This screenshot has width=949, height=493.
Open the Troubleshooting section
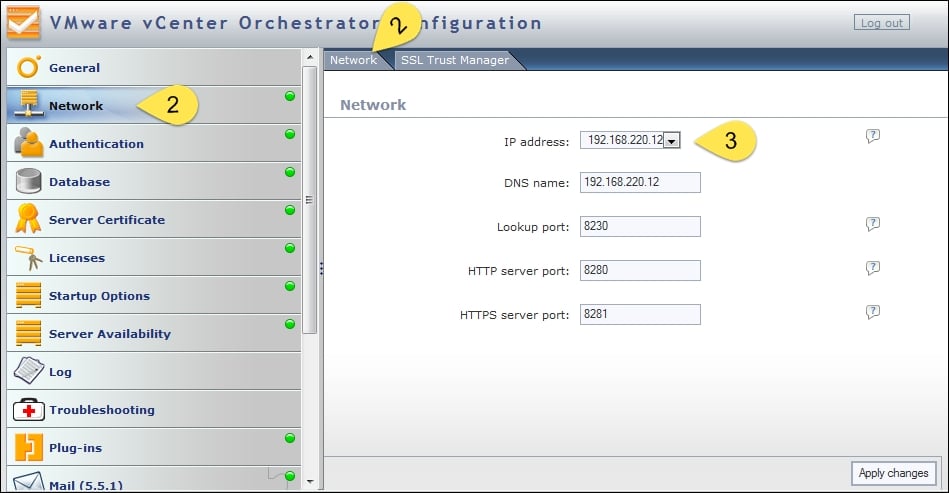tap(154, 410)
